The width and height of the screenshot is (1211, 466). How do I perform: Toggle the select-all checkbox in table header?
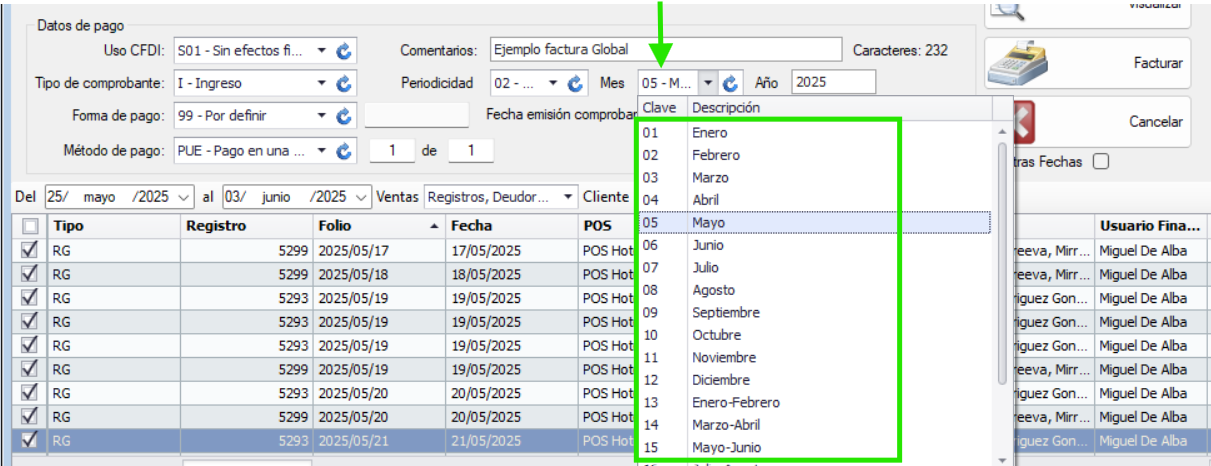pos(30,227)
